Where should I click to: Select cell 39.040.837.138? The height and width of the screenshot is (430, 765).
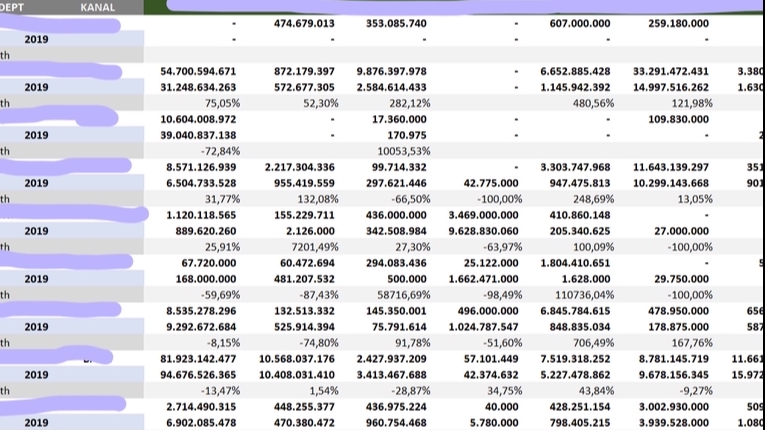pyautogui.click(x=198, y=135)
